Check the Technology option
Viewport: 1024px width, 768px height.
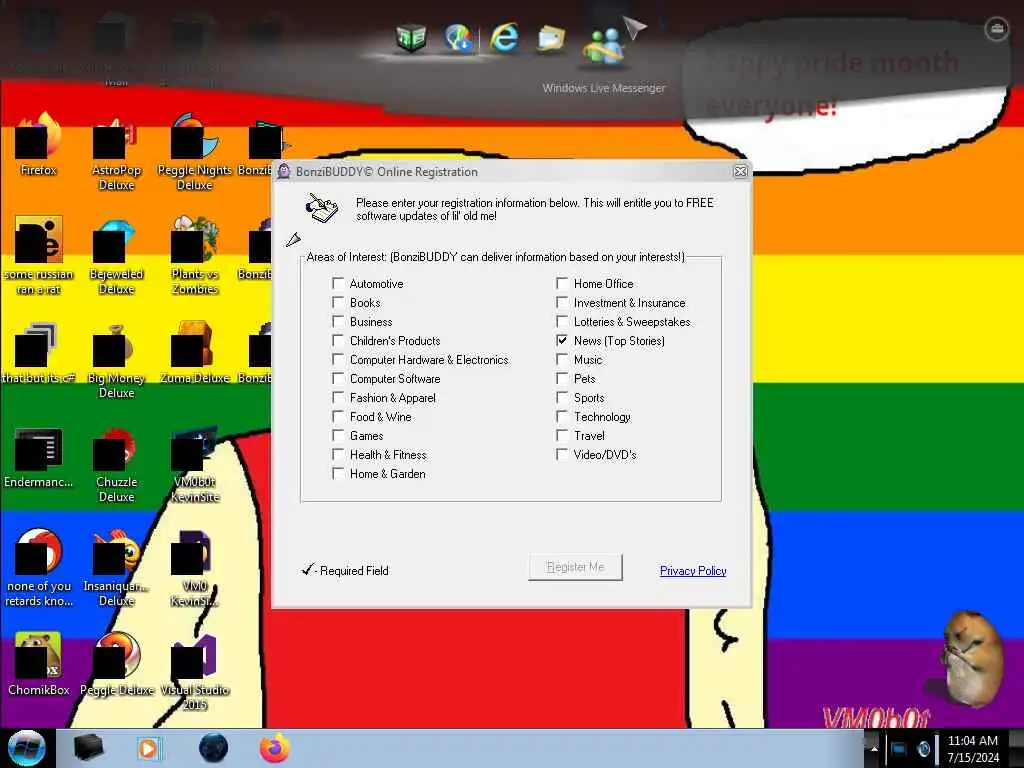point(562,416)
